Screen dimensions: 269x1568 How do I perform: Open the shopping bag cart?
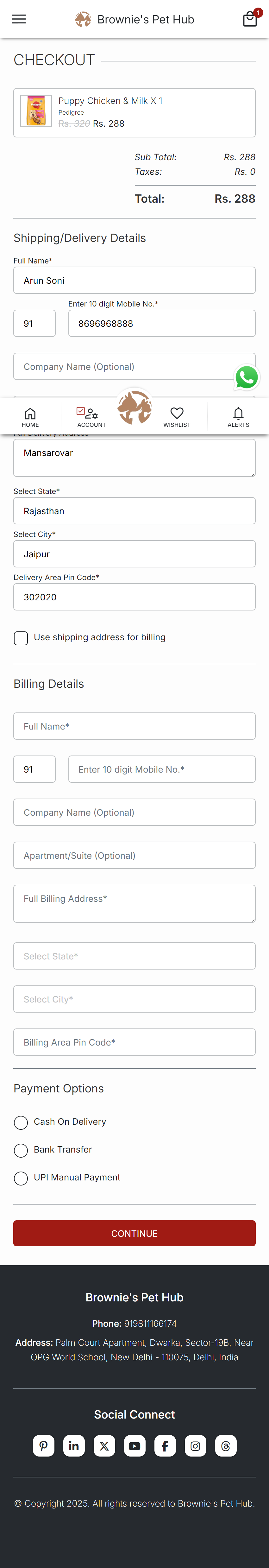pos(249,19)
